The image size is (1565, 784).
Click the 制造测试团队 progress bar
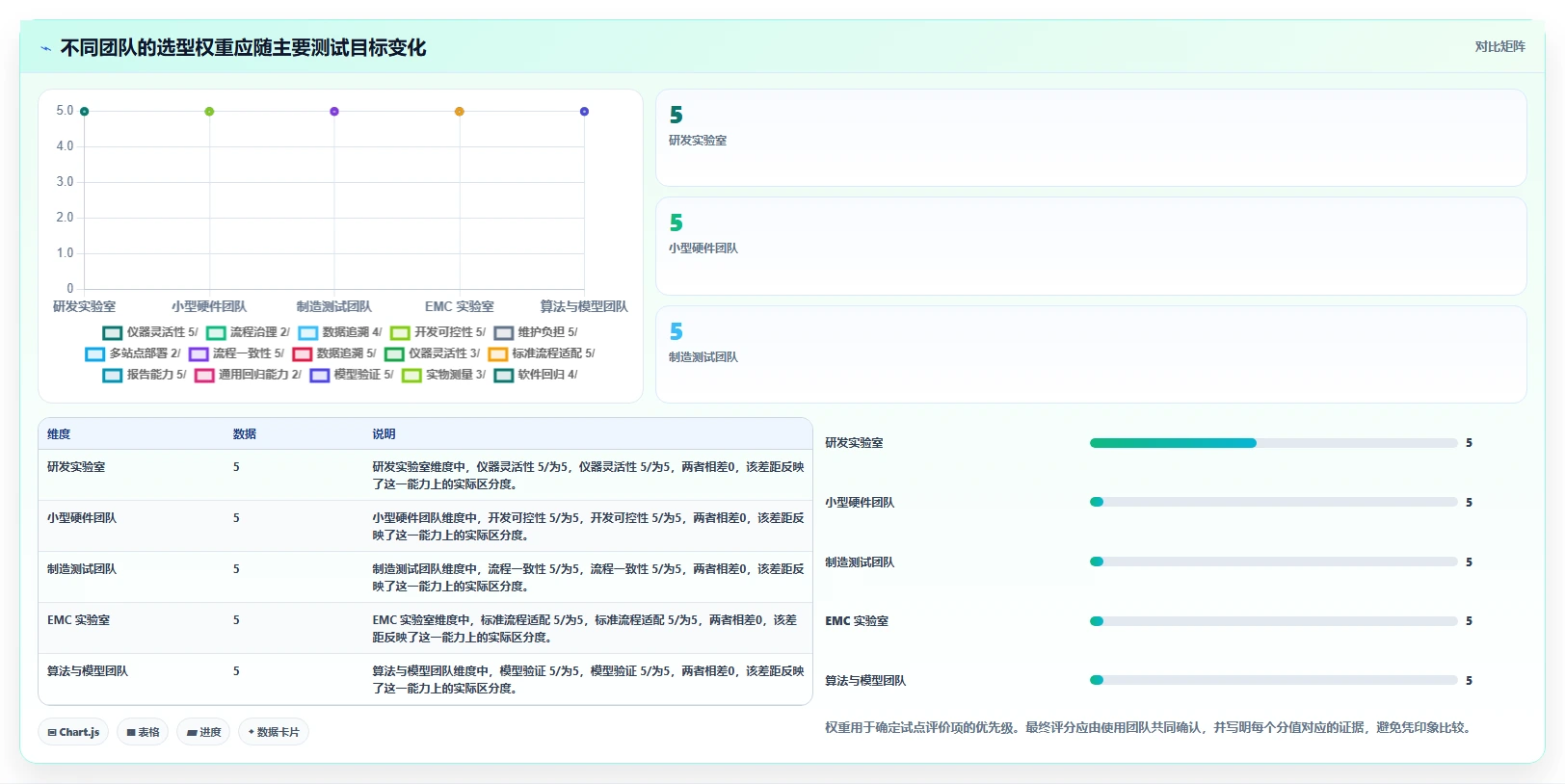(x=1273, y=562)
